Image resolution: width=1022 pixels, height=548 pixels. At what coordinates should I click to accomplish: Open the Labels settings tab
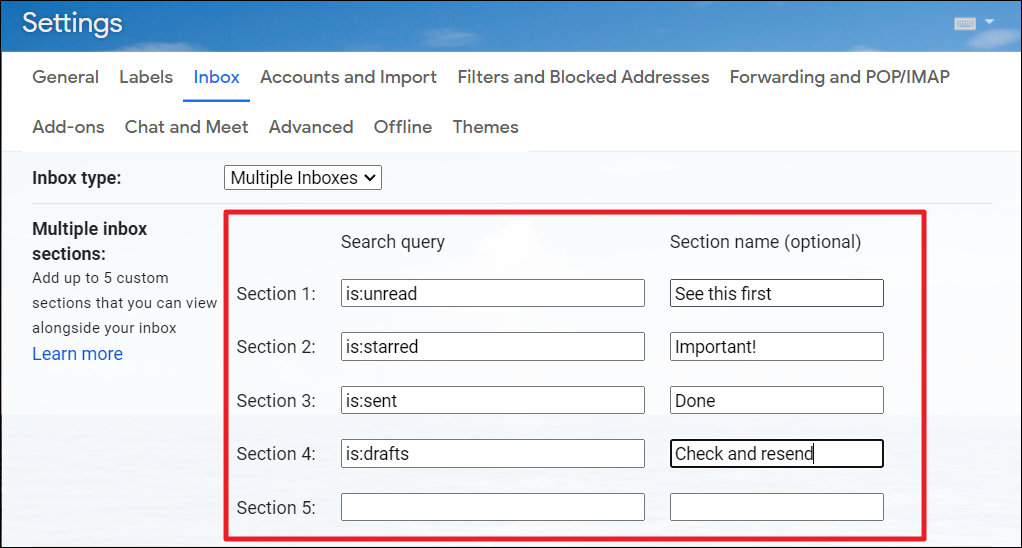pos(146,77)
